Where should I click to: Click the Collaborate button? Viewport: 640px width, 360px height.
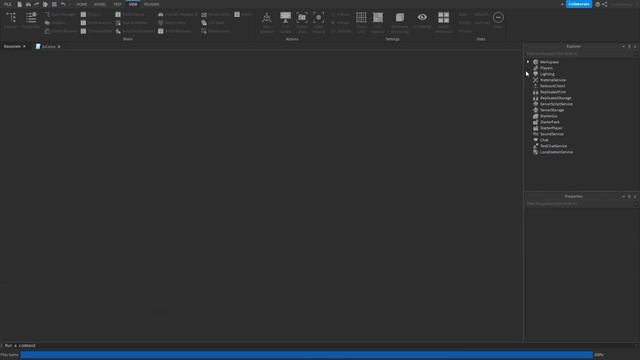pyautogui.click(x=579, y=4)
